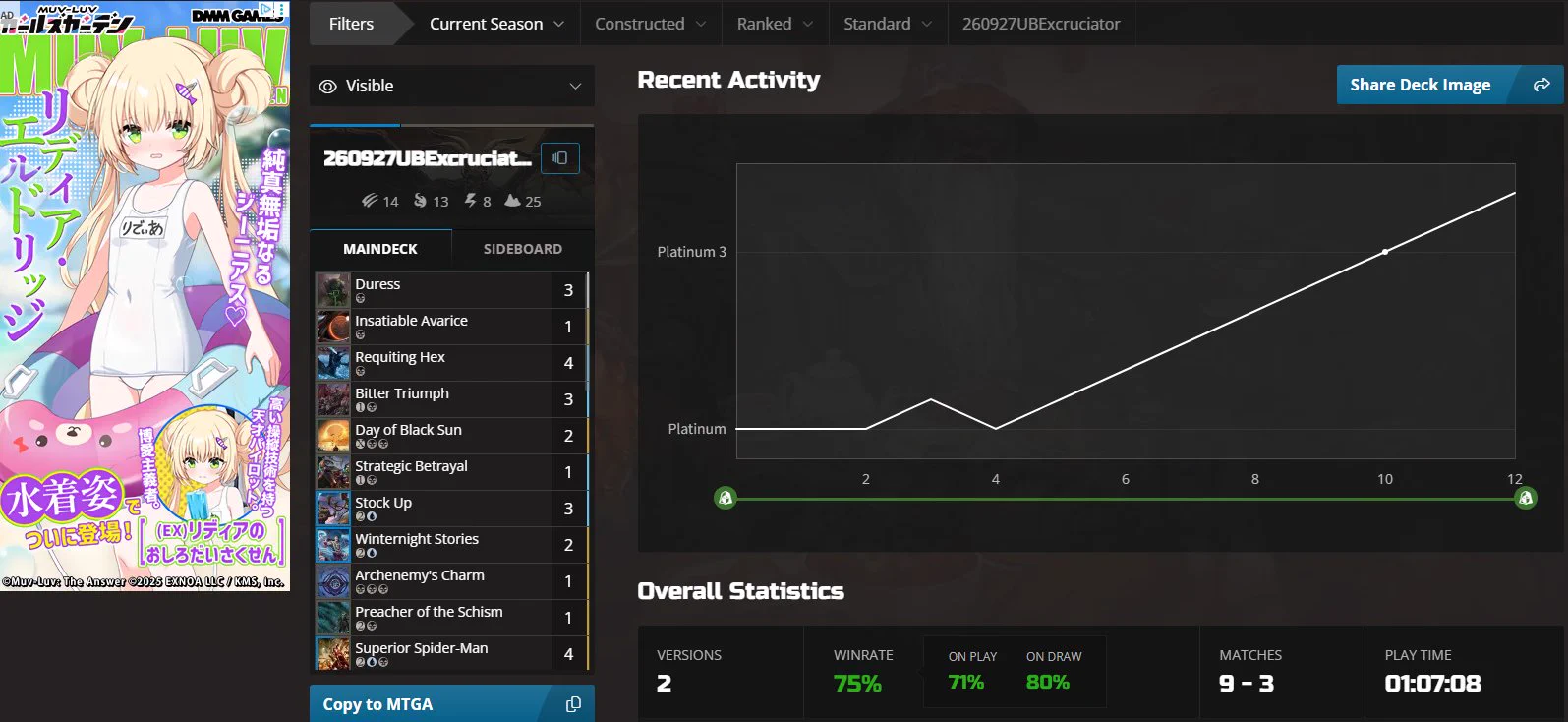Viewport: 1568px width, 722px height.
Task: Select the Archenemy's Charm card name
Action: click(x=420, y=575)
